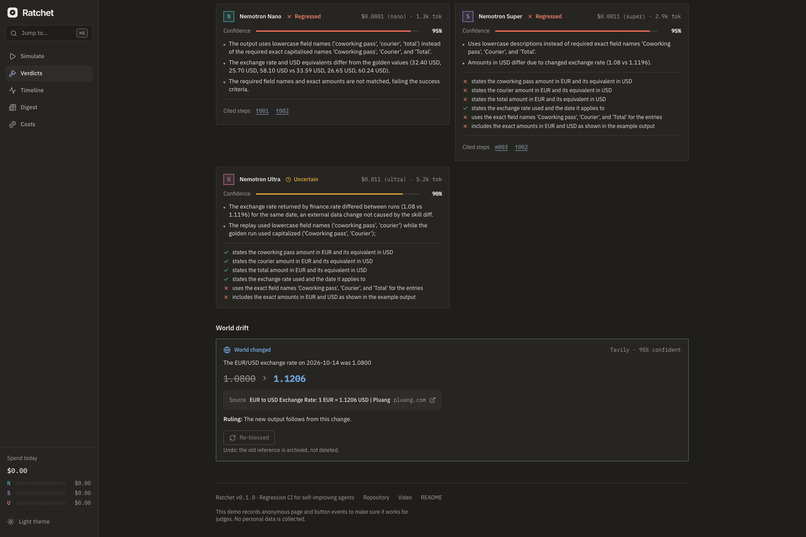The height and width of the screenshot is (537, 806).
Task: Open cited step t001 in Nemotron Nano
Action: pos(262,111)
